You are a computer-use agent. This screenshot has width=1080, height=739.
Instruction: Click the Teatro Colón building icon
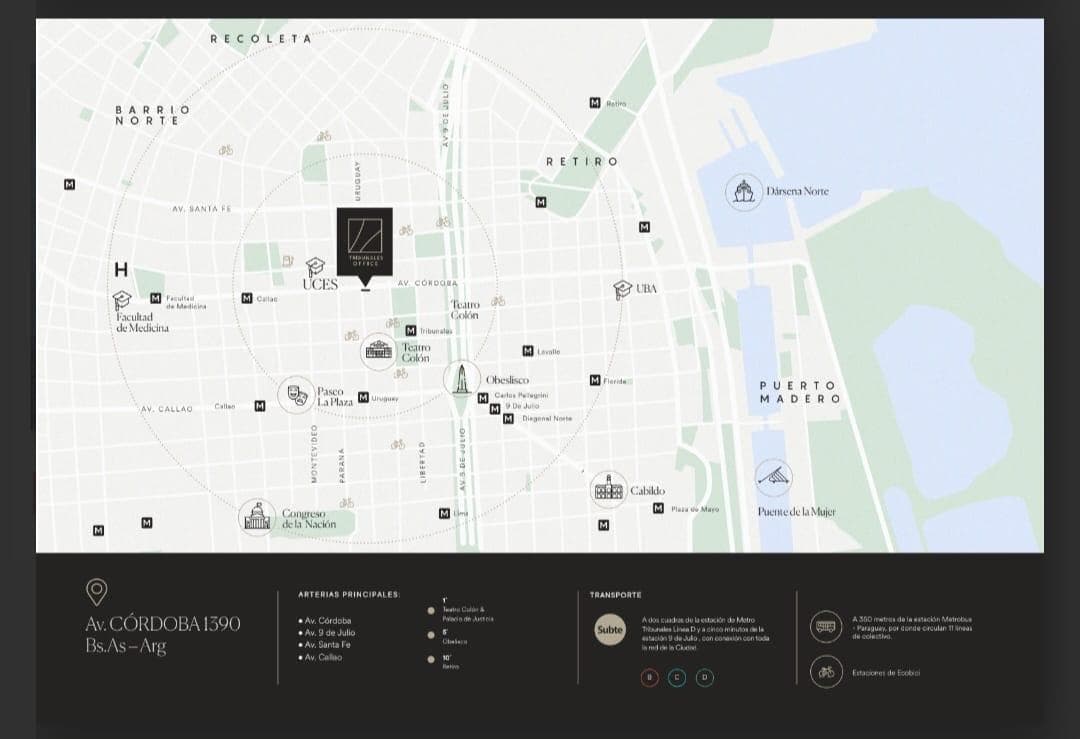pos(379,351)
